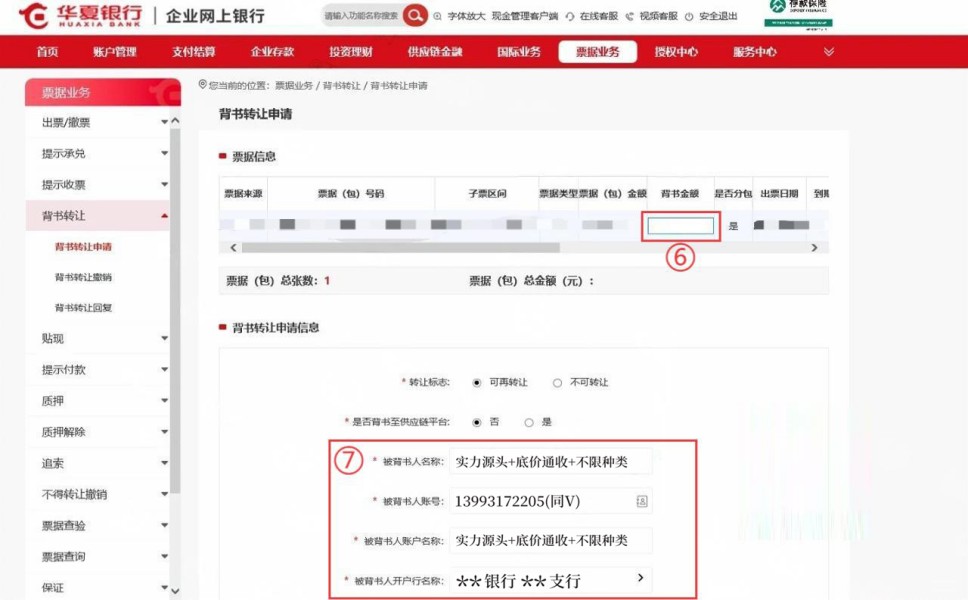Image resolution: width=968 pixels, height=600 pixels.
Task: Click the 视频客服 phone icon
Action: 629,16
